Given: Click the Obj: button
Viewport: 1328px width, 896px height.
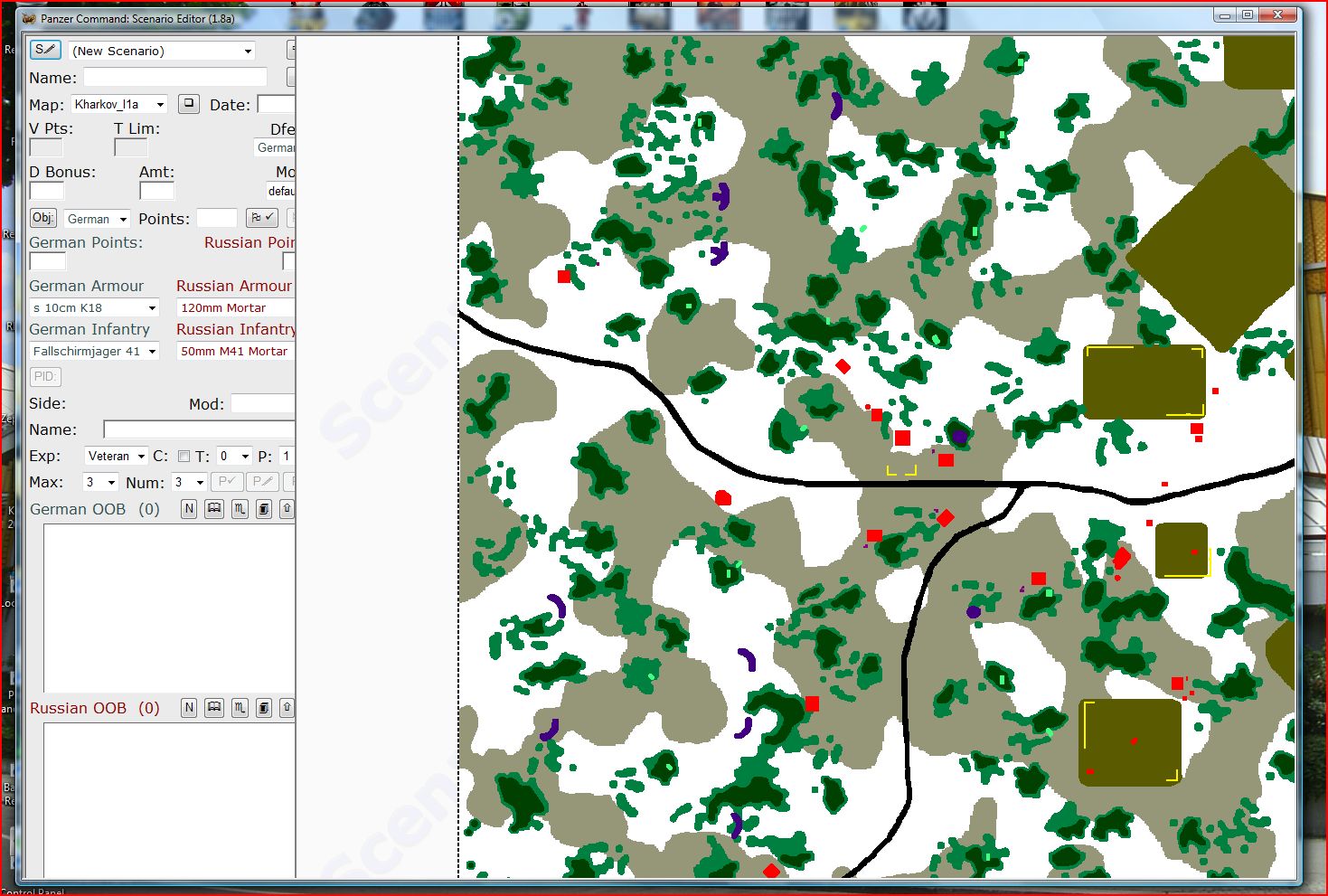Looking at the screenshot, I should point(43,218).
